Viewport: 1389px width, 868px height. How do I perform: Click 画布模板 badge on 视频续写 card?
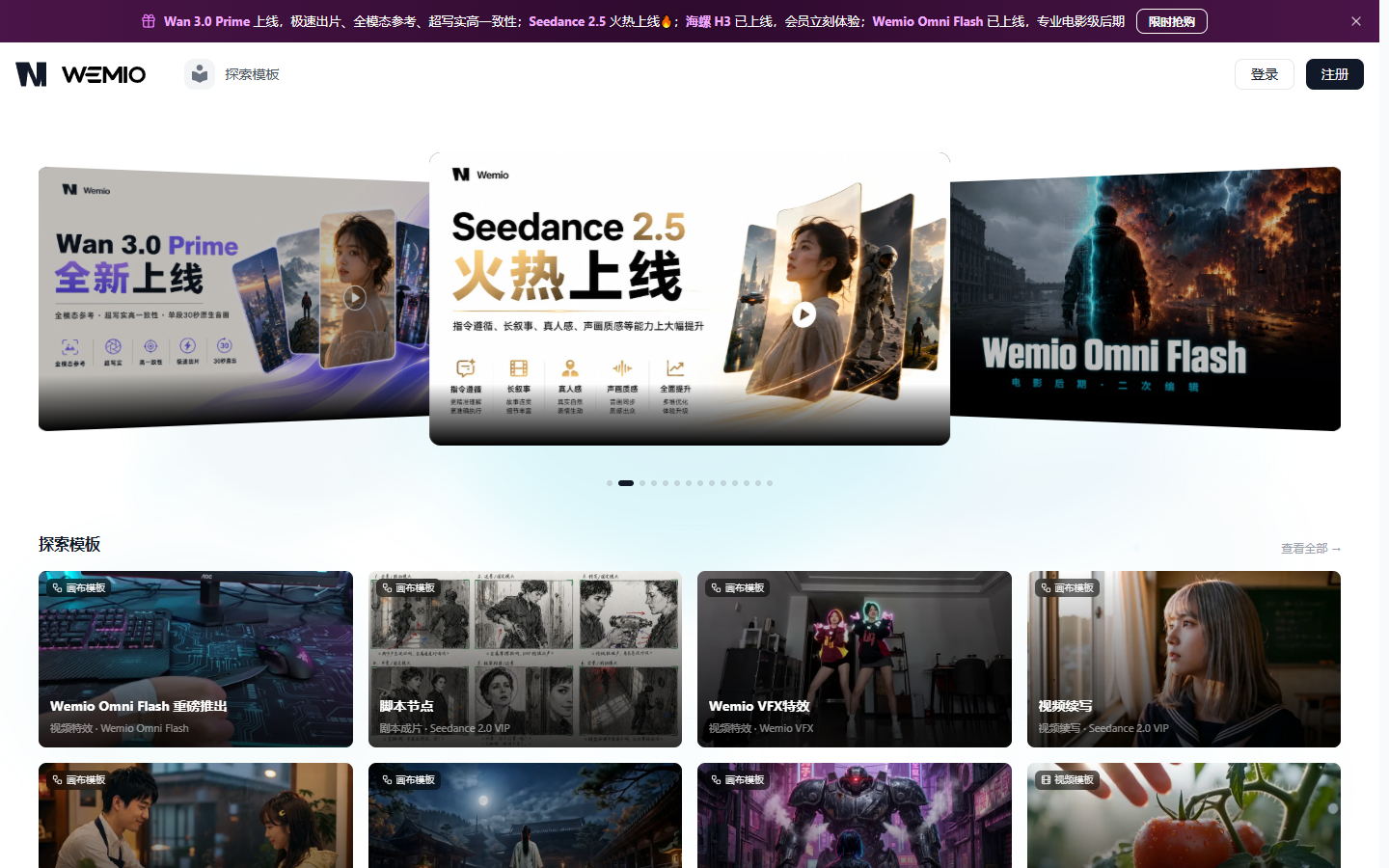pos(1067,587)
